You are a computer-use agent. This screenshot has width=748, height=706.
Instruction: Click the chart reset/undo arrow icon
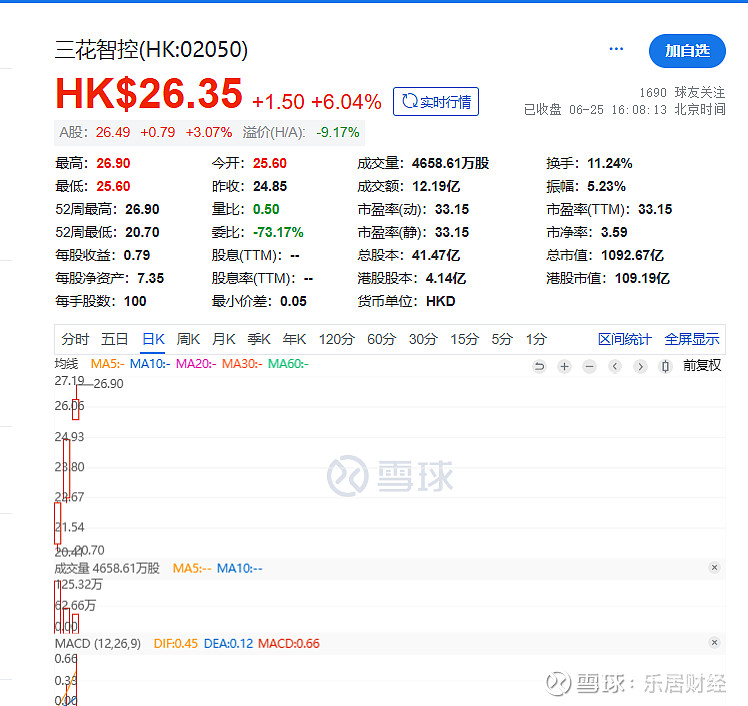[539, 366]
